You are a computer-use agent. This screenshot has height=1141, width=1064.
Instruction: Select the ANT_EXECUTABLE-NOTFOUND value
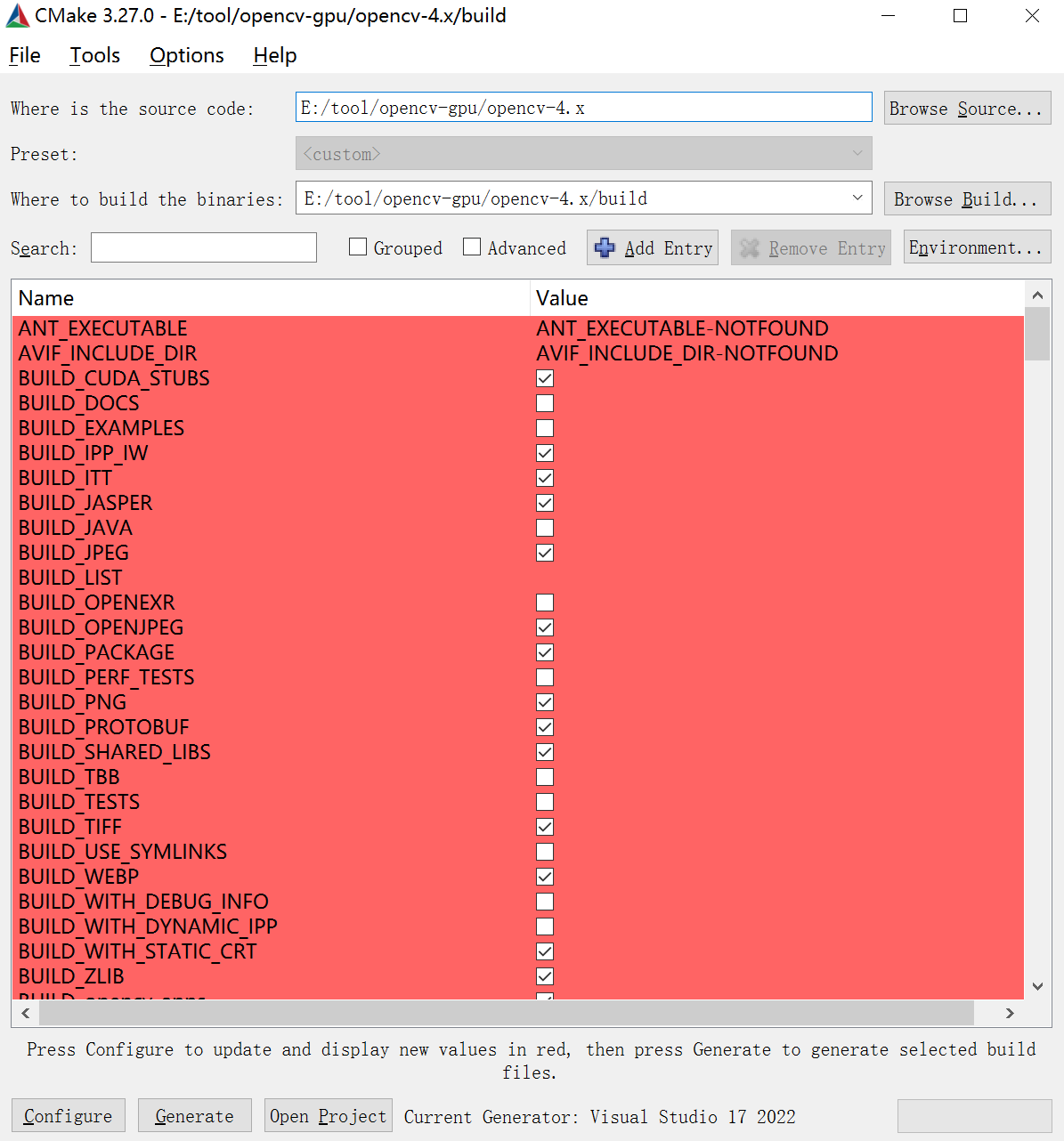pyautogui.click(x=682, y=328)
